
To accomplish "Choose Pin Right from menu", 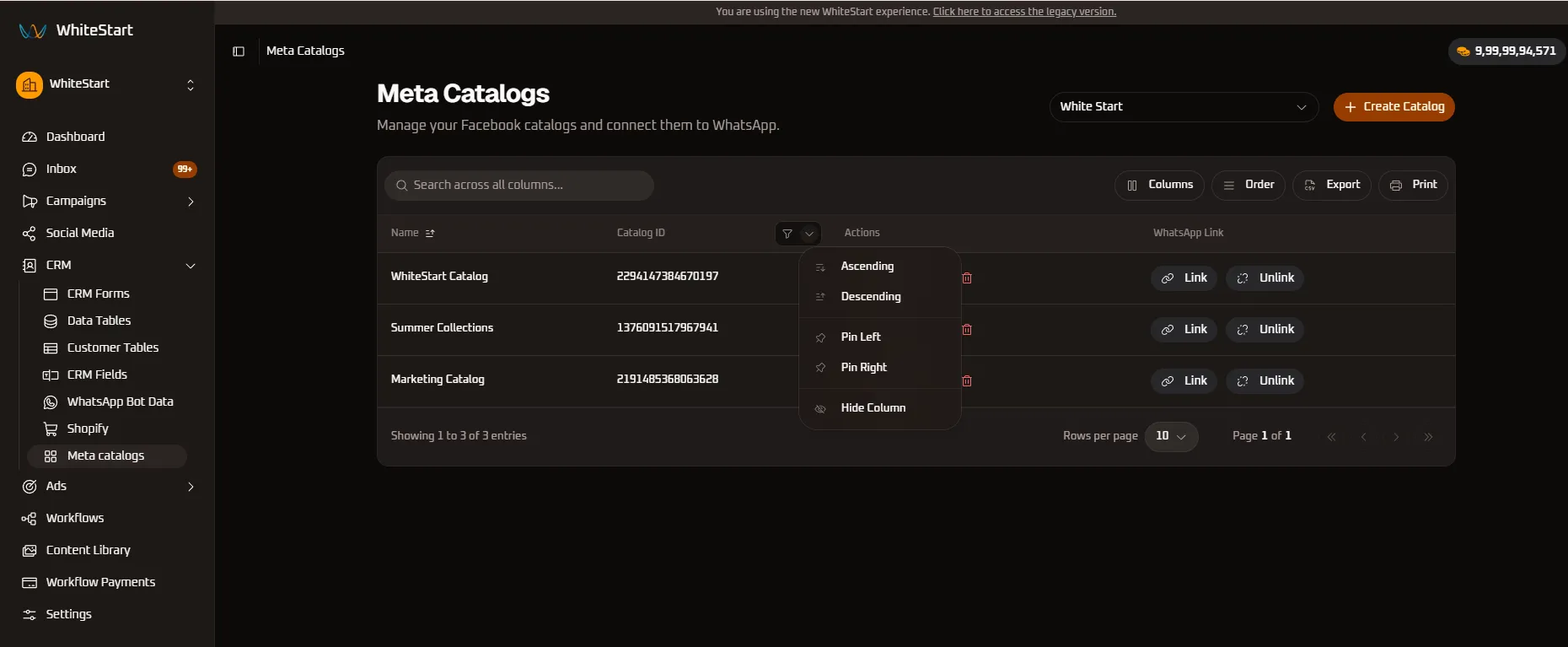I will click(x=879, y=368).
